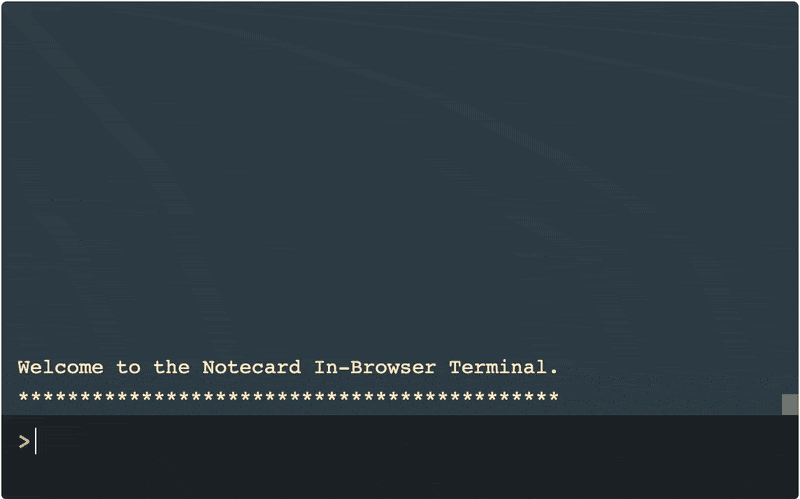Click the row of asterisks

coord(288,396)
